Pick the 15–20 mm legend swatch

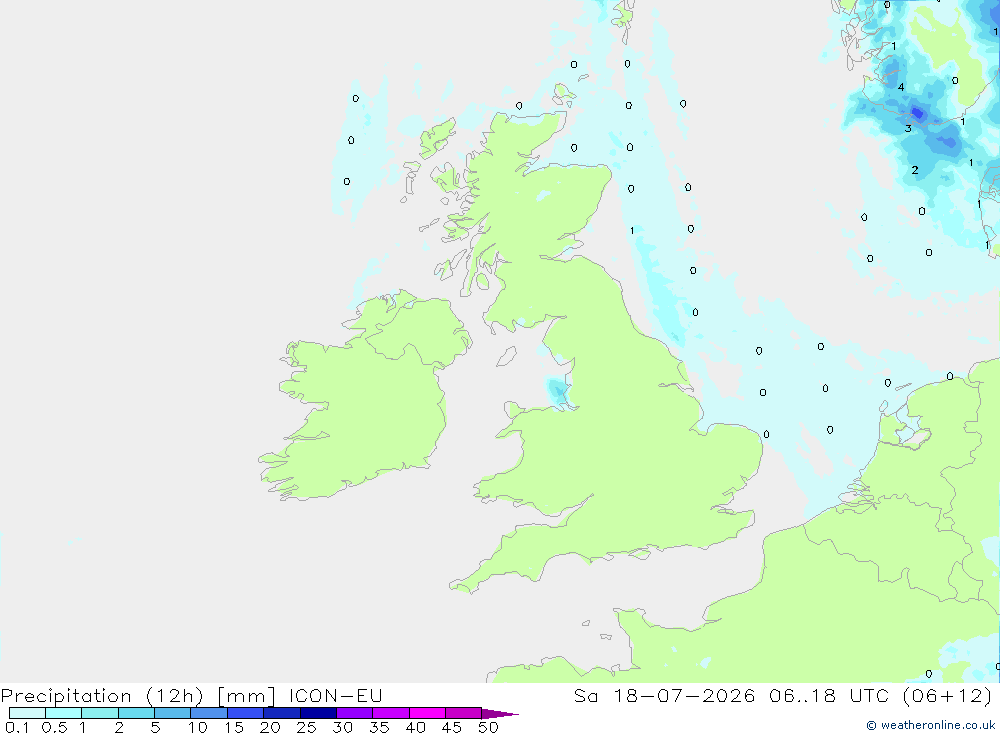tap(245, 713)
